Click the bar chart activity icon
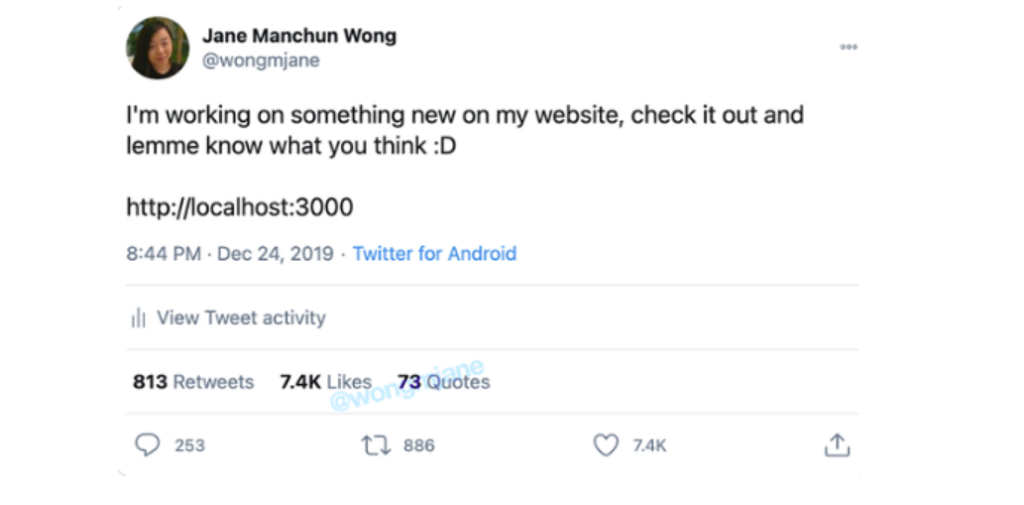 (x=138, y=318)
